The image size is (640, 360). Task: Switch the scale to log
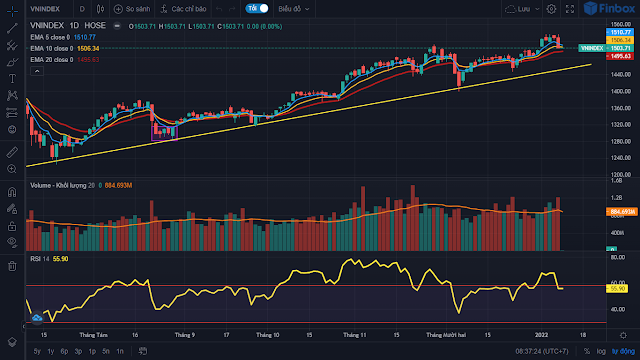click(601, 351)
